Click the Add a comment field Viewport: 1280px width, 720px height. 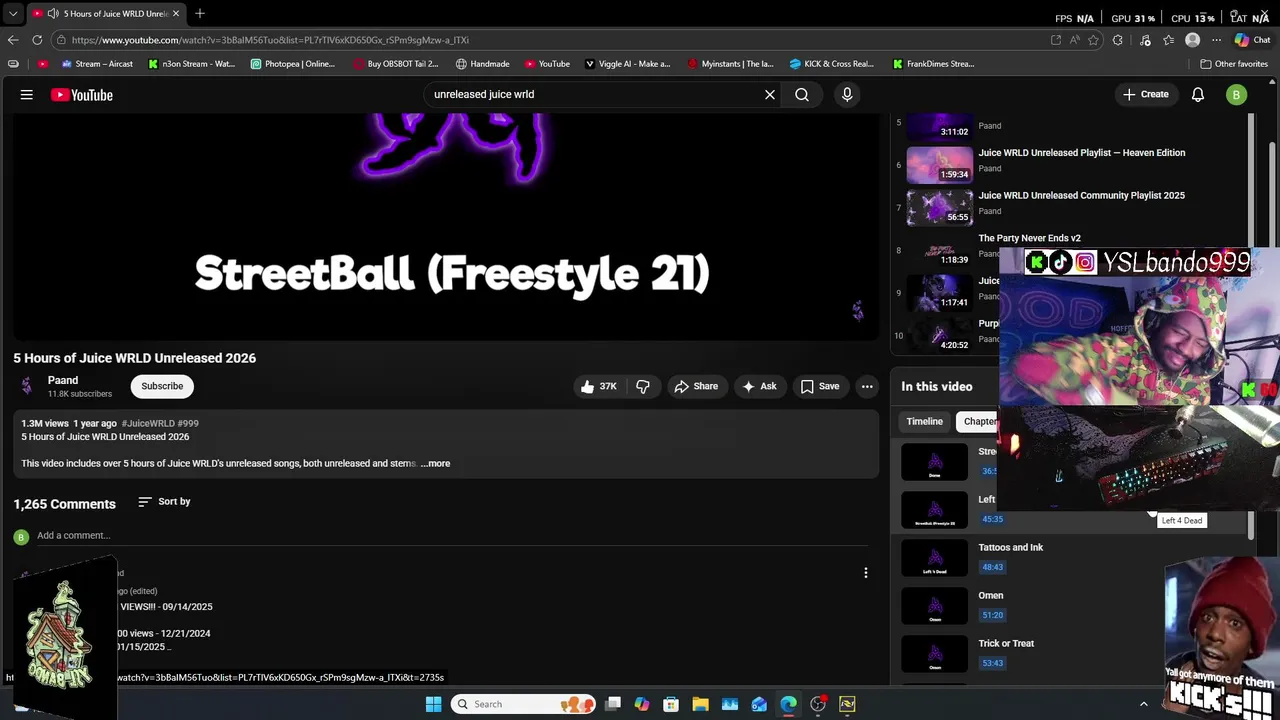click(451, 536)
